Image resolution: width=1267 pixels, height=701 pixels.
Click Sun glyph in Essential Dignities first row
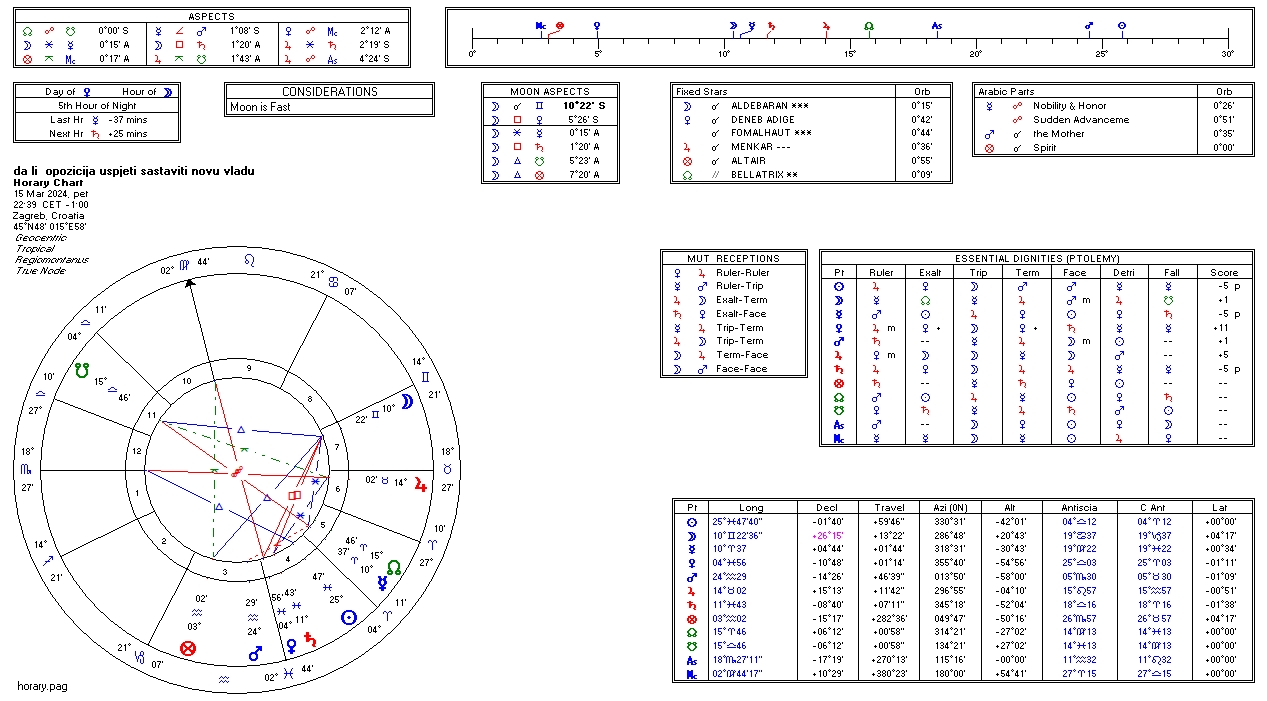click(839, 286)
